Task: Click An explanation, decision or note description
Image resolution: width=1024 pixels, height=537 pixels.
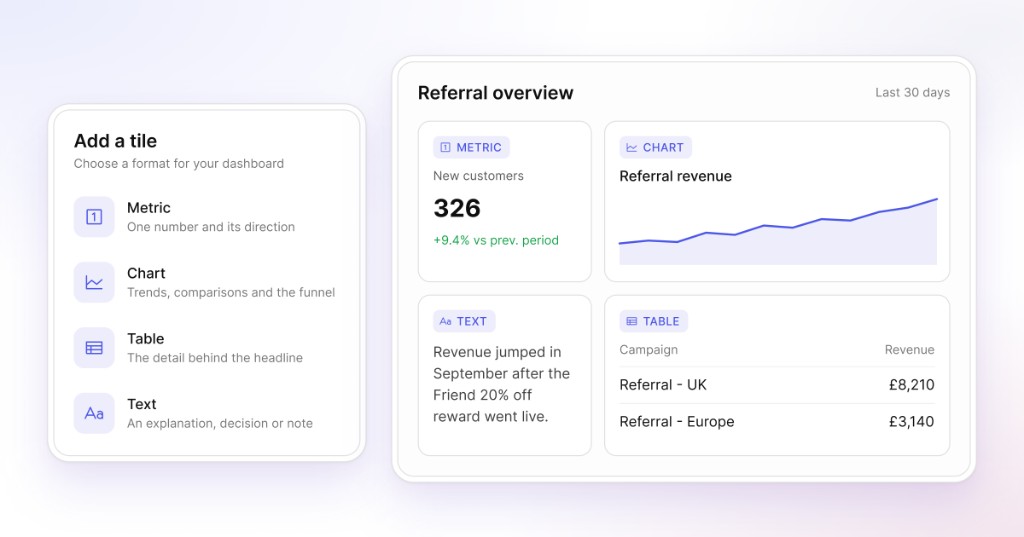Action: coord(219,423)
